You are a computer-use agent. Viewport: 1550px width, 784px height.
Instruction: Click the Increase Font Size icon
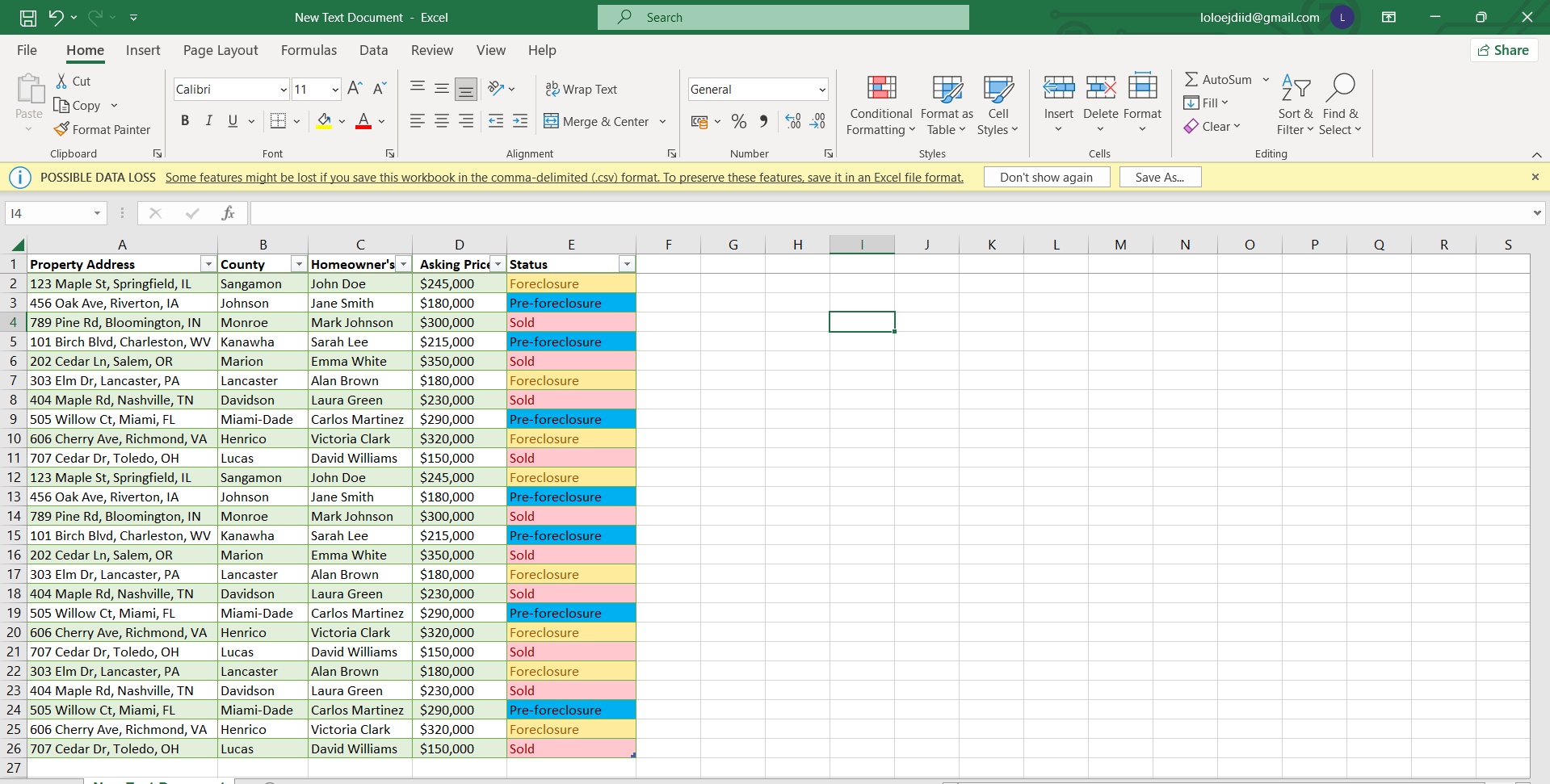355,89
